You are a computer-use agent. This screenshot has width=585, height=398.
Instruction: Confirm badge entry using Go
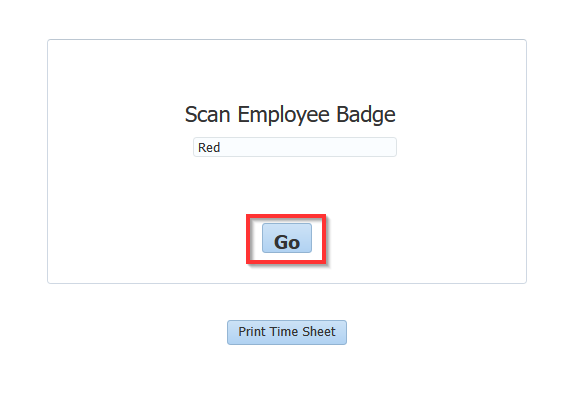coord(287,238)
